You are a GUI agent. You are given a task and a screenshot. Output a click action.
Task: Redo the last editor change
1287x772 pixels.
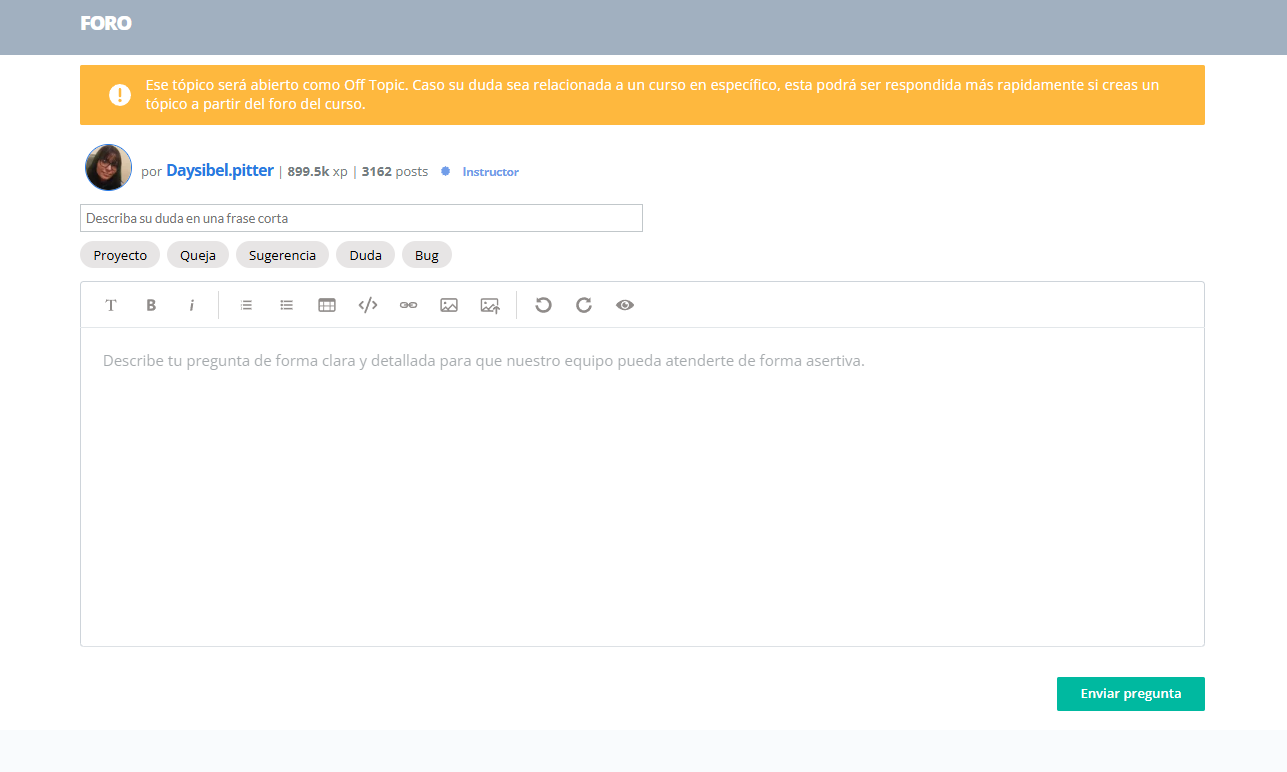(584, 305)
